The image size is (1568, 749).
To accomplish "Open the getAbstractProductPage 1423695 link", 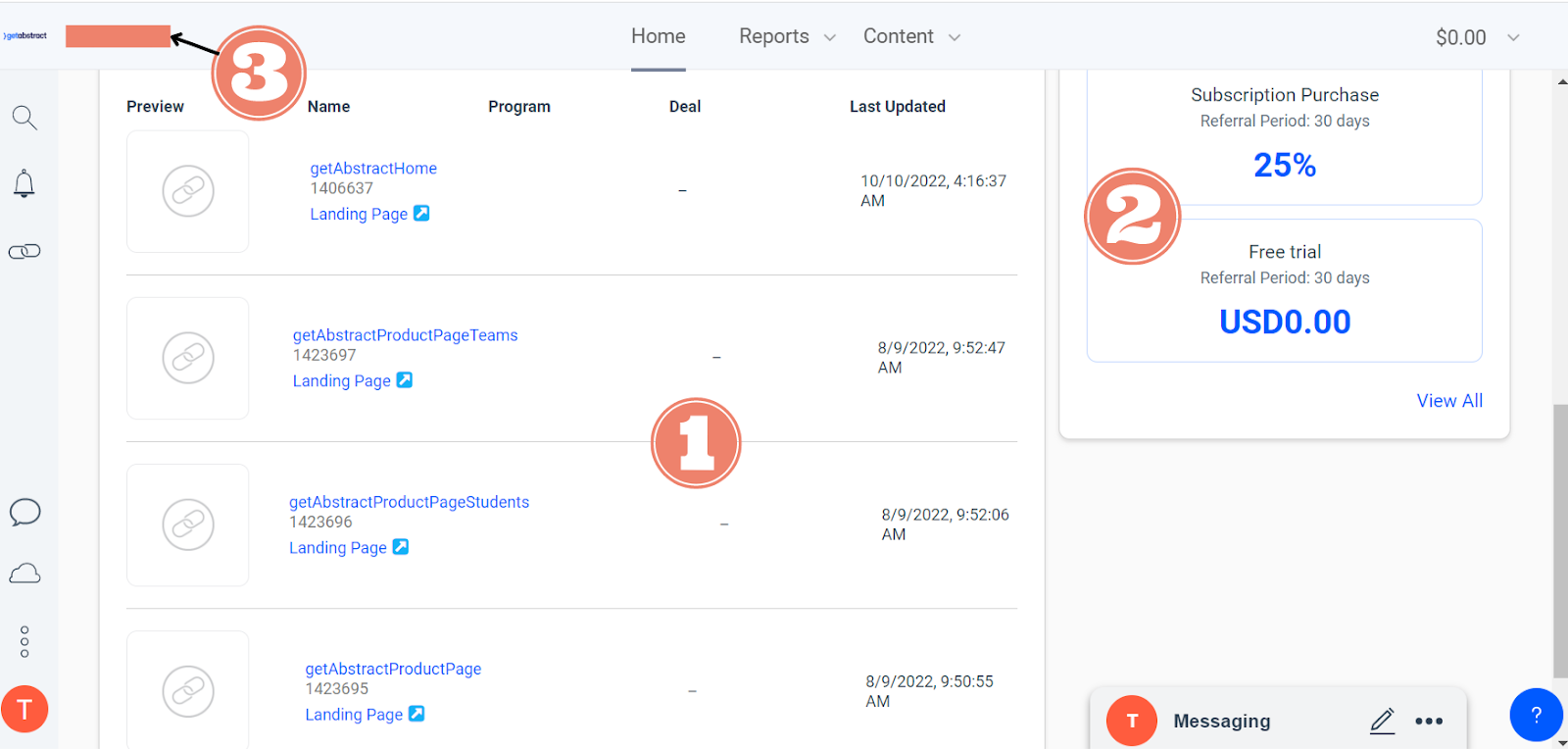I will click(x=393, y=669).
